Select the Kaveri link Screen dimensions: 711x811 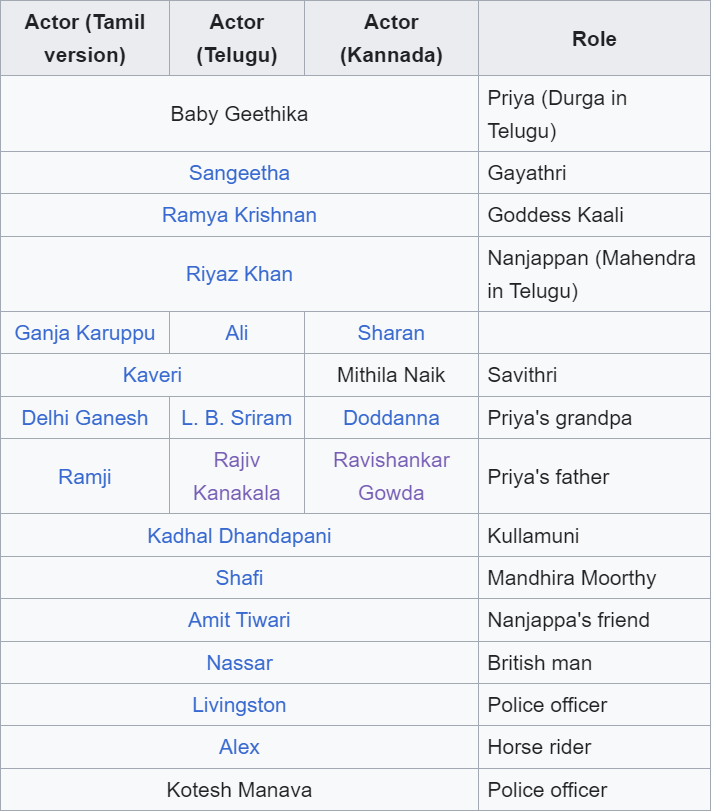(152, 375)
